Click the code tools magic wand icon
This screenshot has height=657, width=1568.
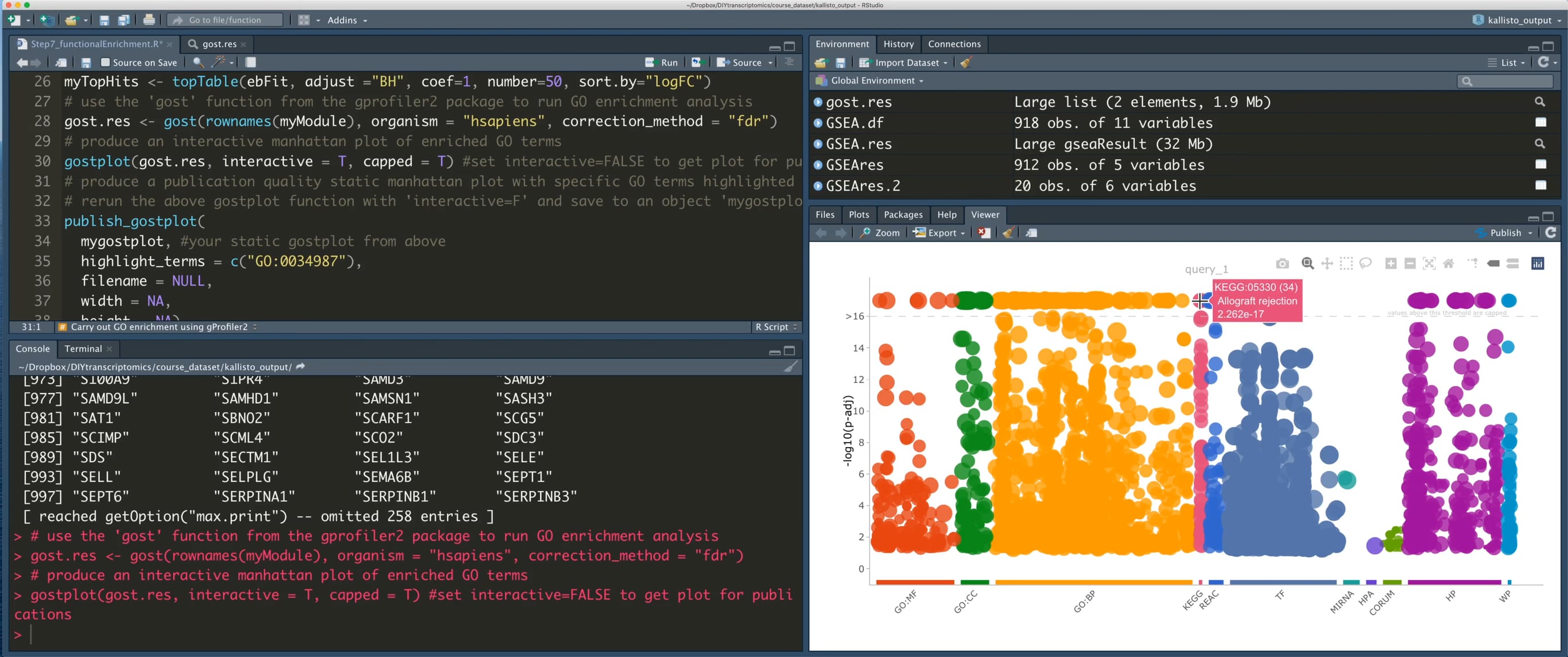coord(219,62)
